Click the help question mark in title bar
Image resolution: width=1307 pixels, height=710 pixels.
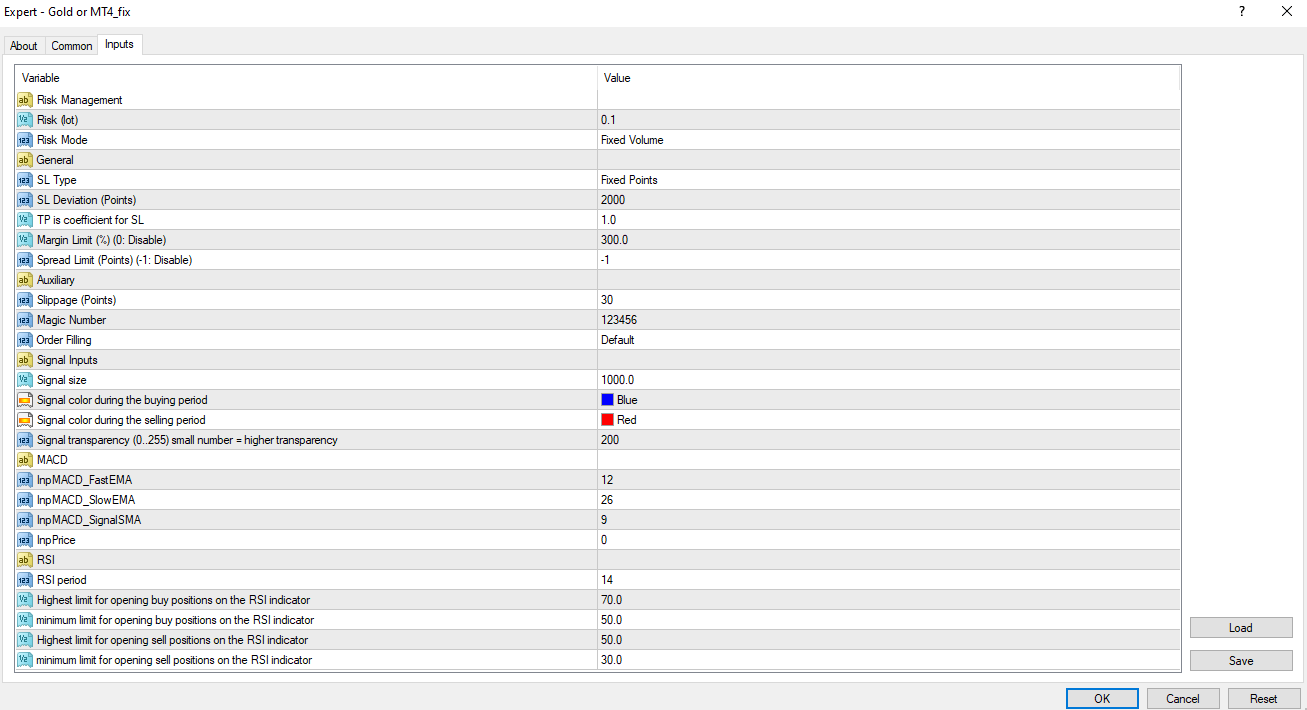click(1242, 12)
